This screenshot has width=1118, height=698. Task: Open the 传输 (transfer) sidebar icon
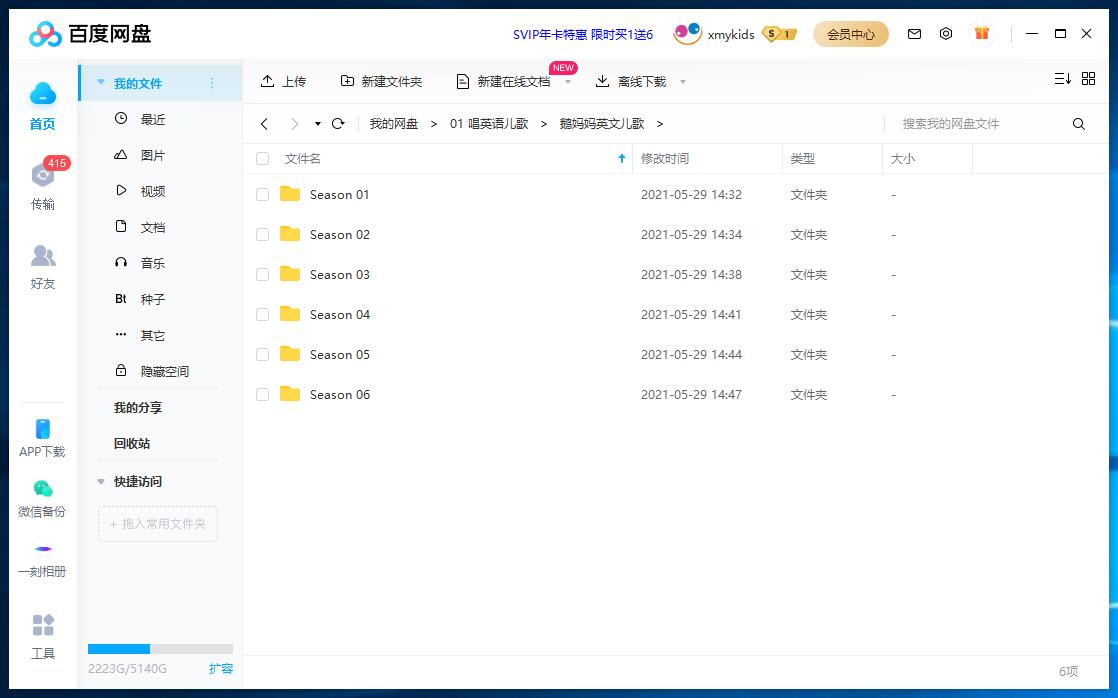(x=42, y=184)
